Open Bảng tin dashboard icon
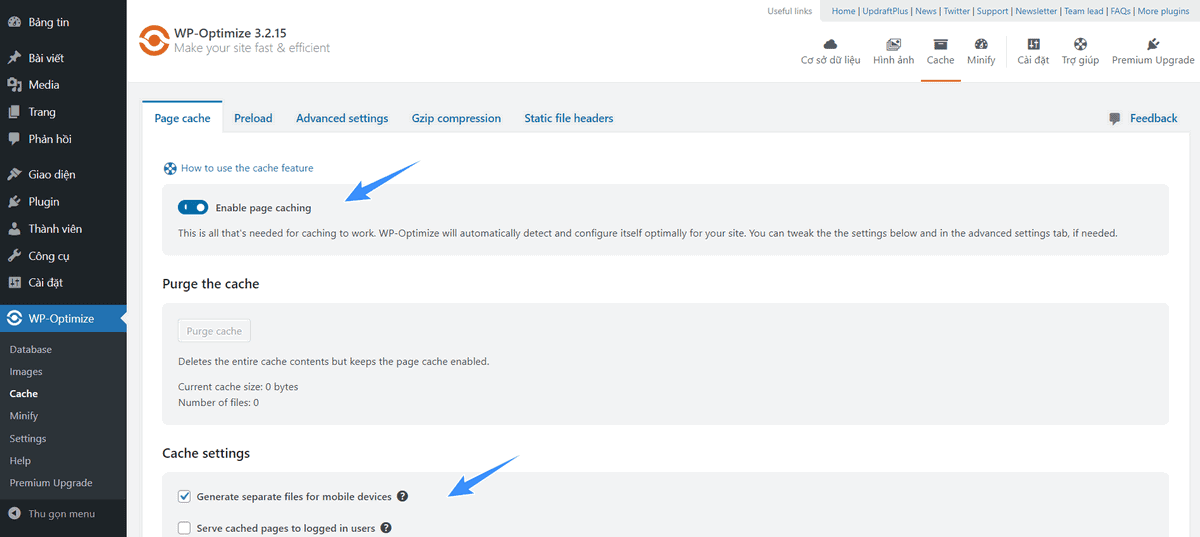Screen dimensions: 1200x537 (14, 22)
